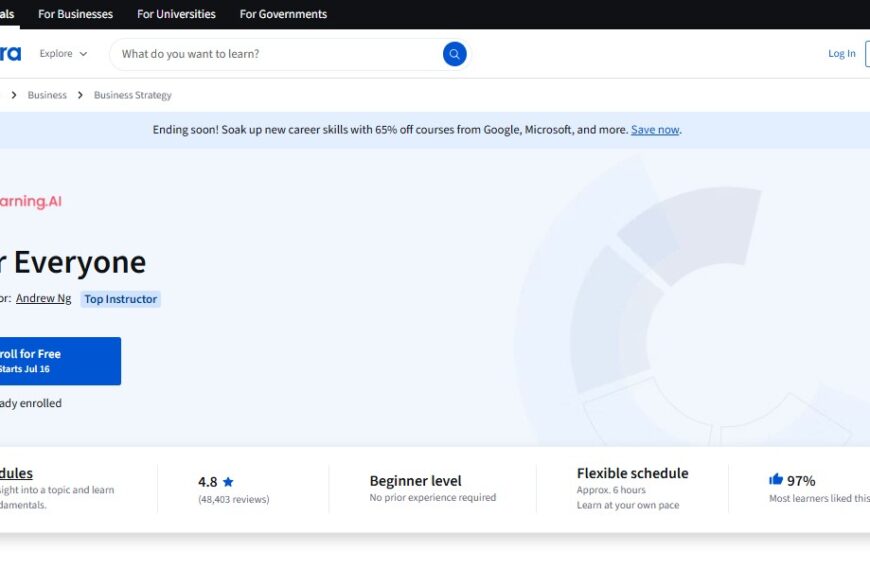Click the 48,403 reviews text
870x570 pixels.
tap(233, 499)
